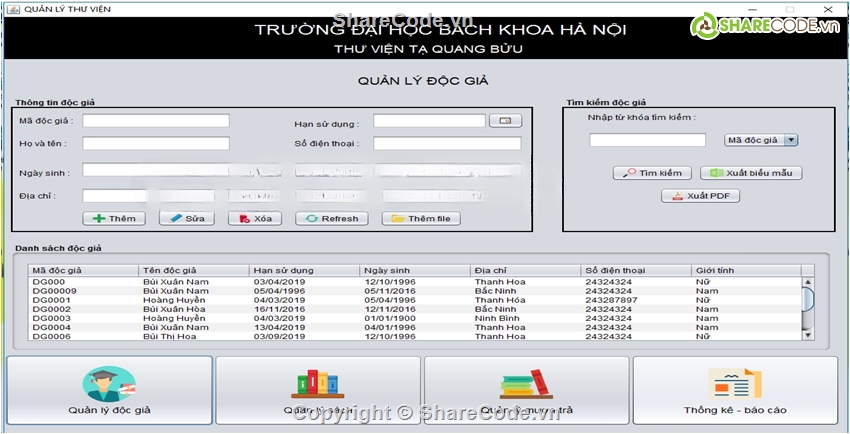The height and width of the screenshot is (434, 850).
Task: Click the Xuất biểu mẫu Excel button
Action: pyautogui.click(x=751, y=173)
